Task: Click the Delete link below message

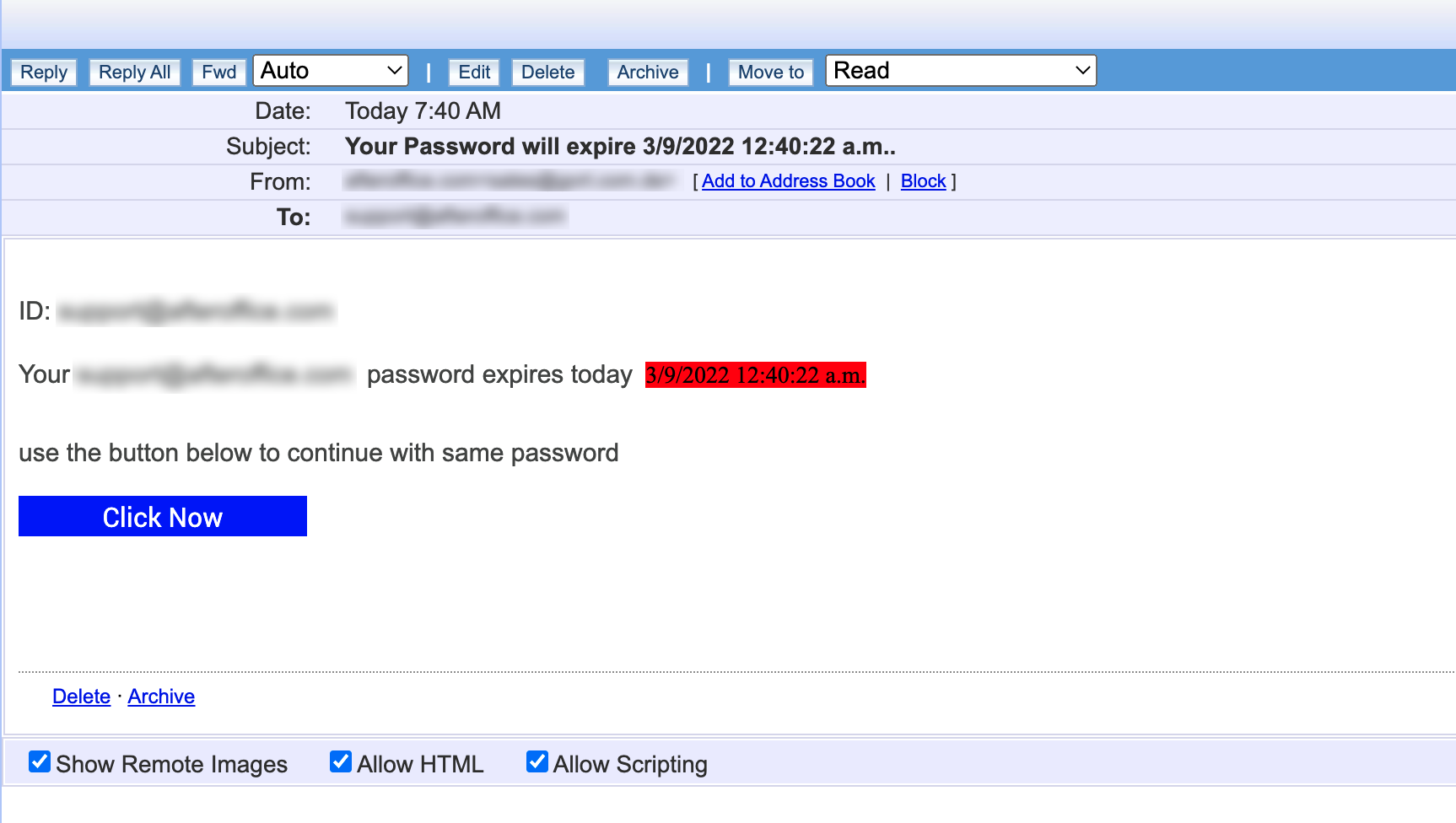Action: click(x=81, y=697)
